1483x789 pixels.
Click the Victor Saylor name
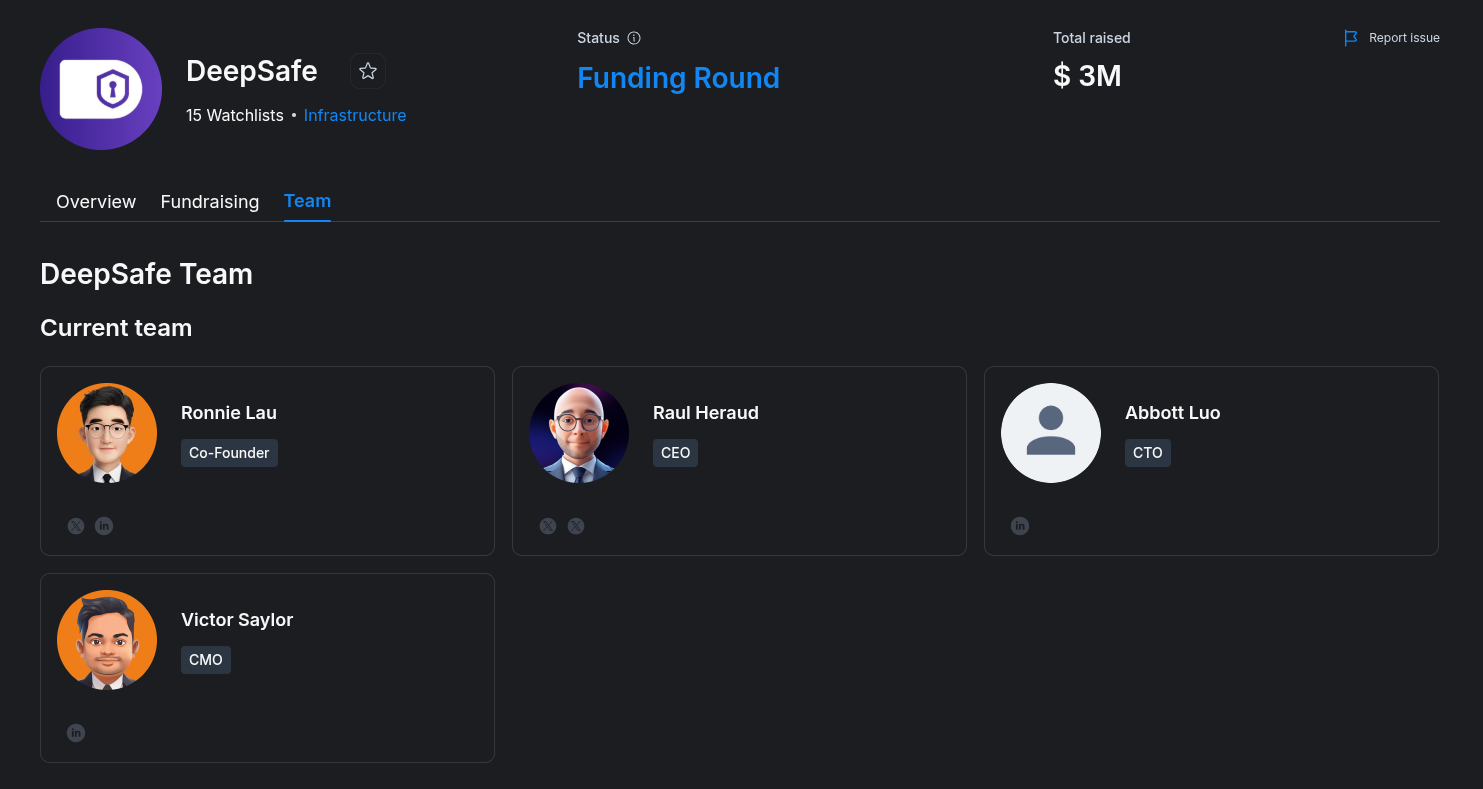coord(237,620)
